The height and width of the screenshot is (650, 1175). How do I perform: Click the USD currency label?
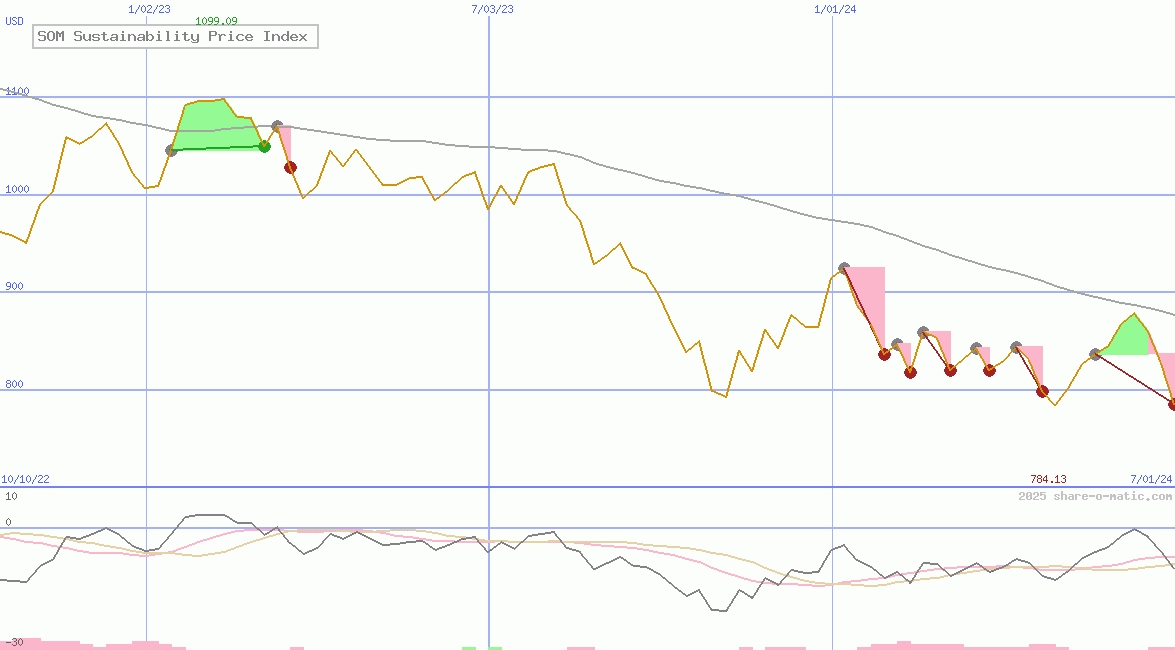[15, 21]
